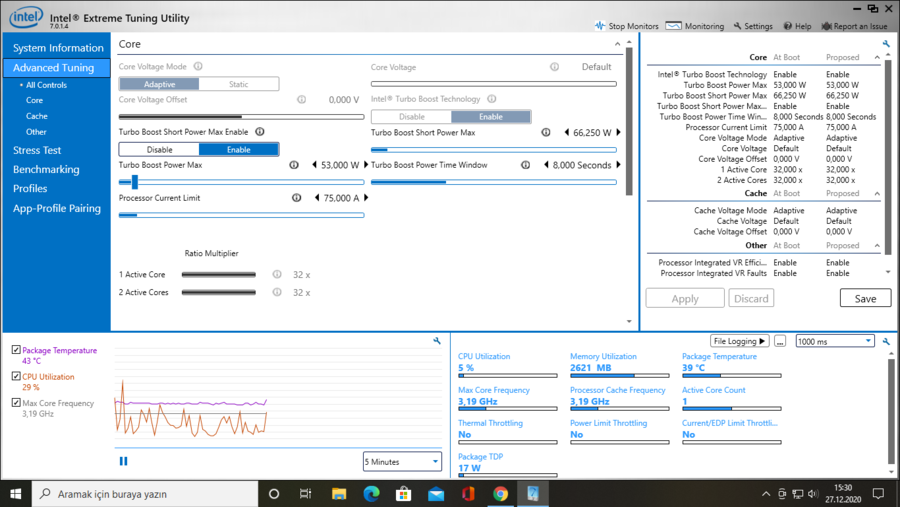Screen dimensions: 900x507
Task: Toggle Package Temperature graph checkbox
Action: click(16, 350)
